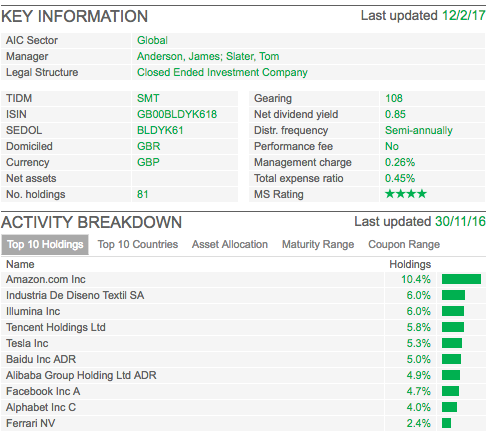Click the Name column header
The height and width of the screenshot is (437, 501).
20,264
